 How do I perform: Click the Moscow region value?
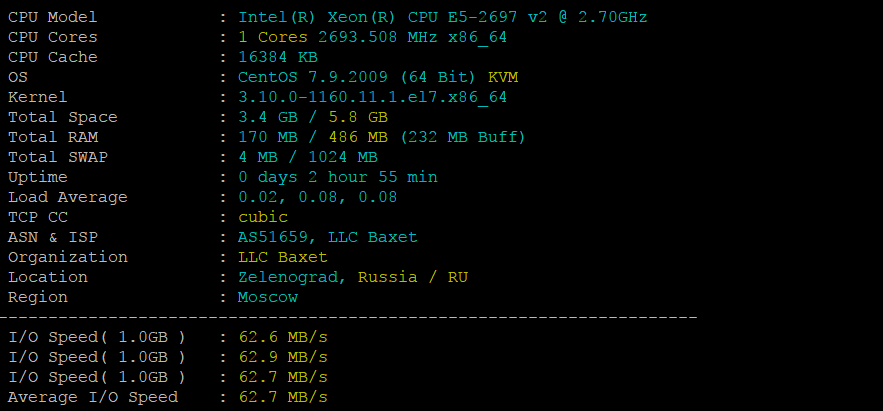click(x=267, y=297)
